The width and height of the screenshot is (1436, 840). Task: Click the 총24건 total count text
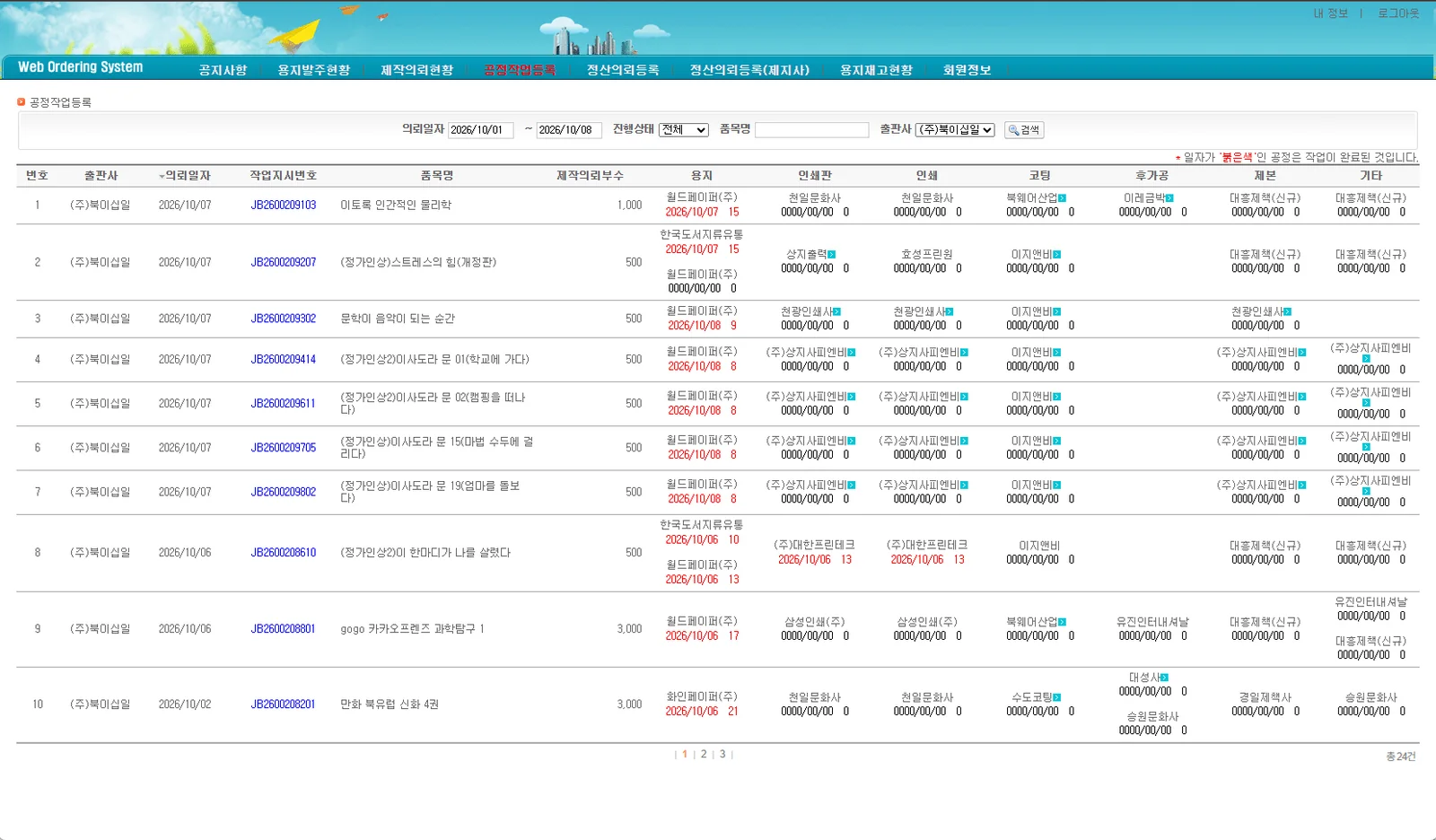[1400, 757]
